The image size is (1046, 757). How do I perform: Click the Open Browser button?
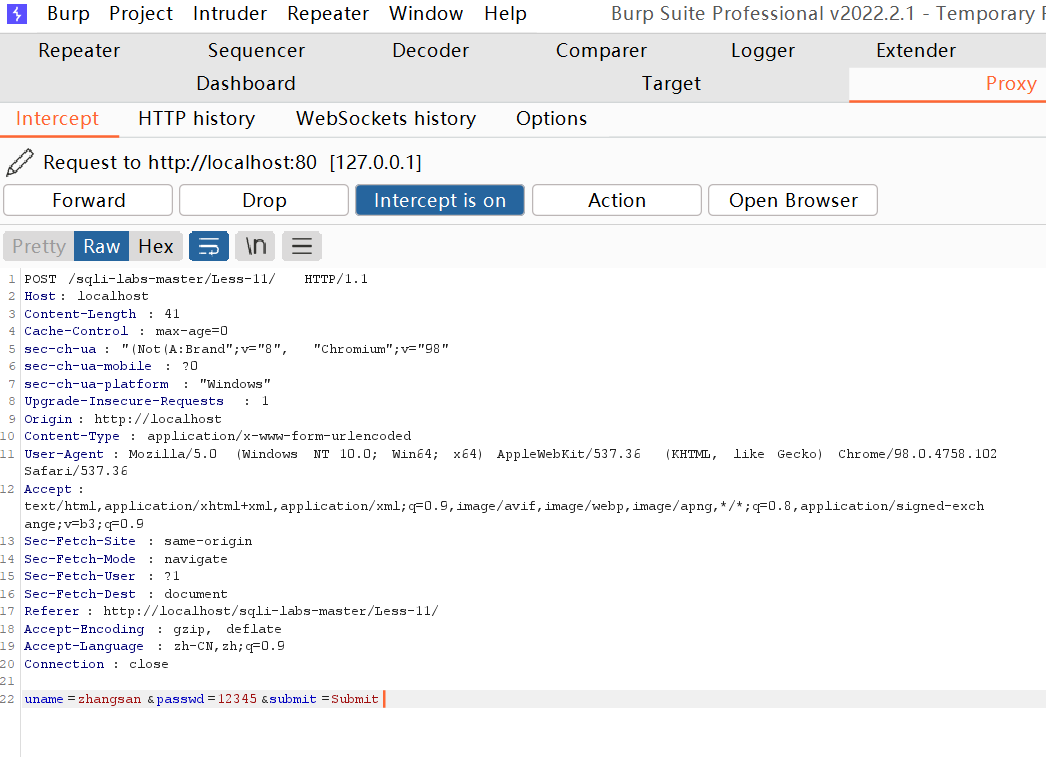(x=793, y=200)
